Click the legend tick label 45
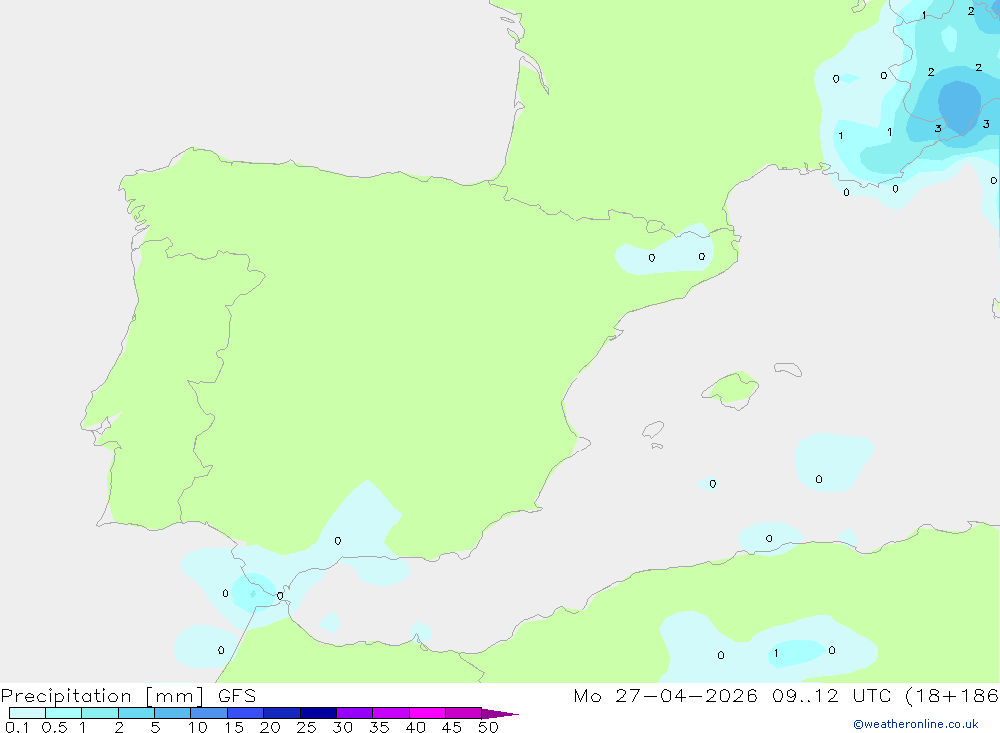 tap(452, 727)
